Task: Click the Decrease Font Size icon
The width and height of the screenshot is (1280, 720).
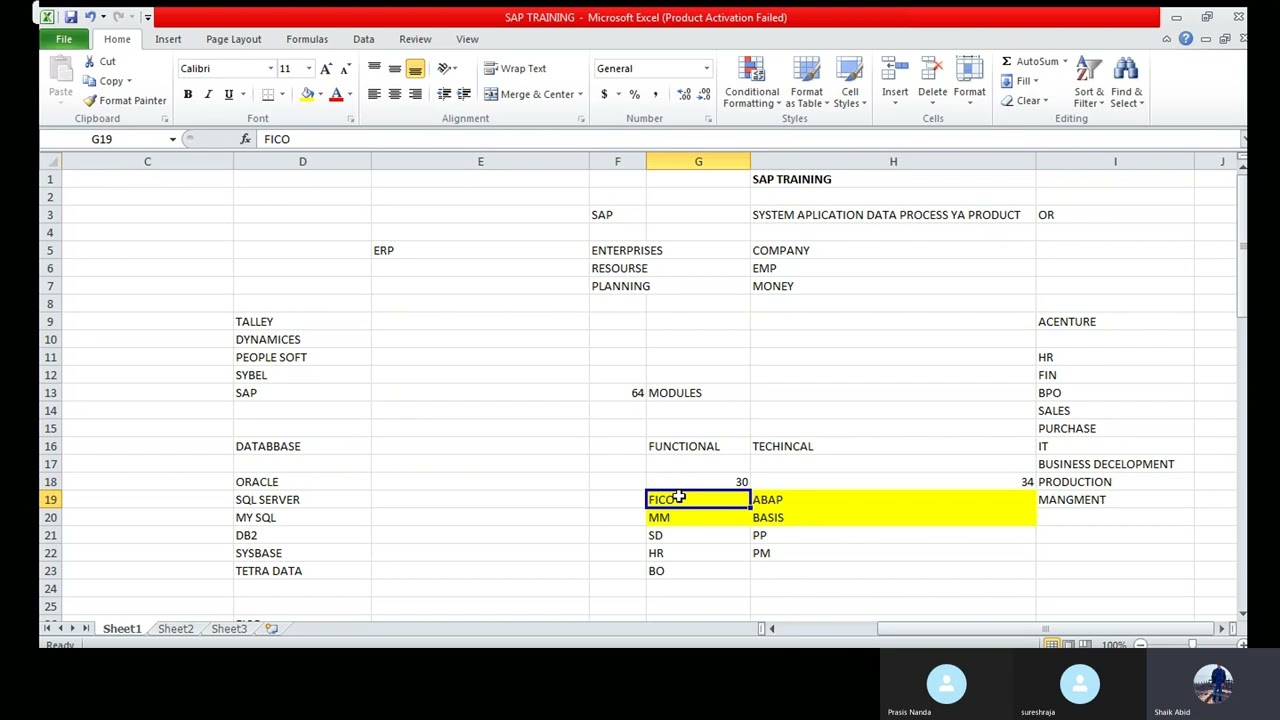Action: (345, 68)
